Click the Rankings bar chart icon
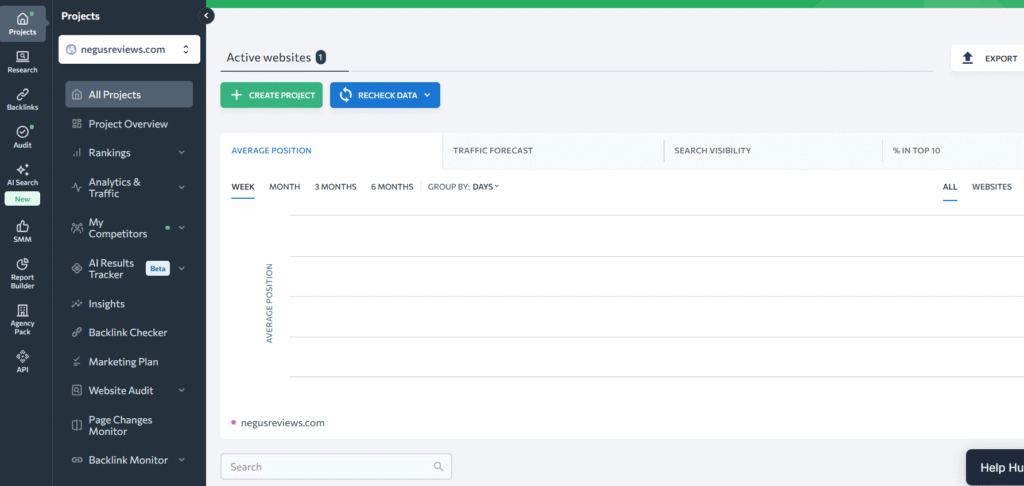The width and height of the screenshot is (1024, 486). [76, 153]
